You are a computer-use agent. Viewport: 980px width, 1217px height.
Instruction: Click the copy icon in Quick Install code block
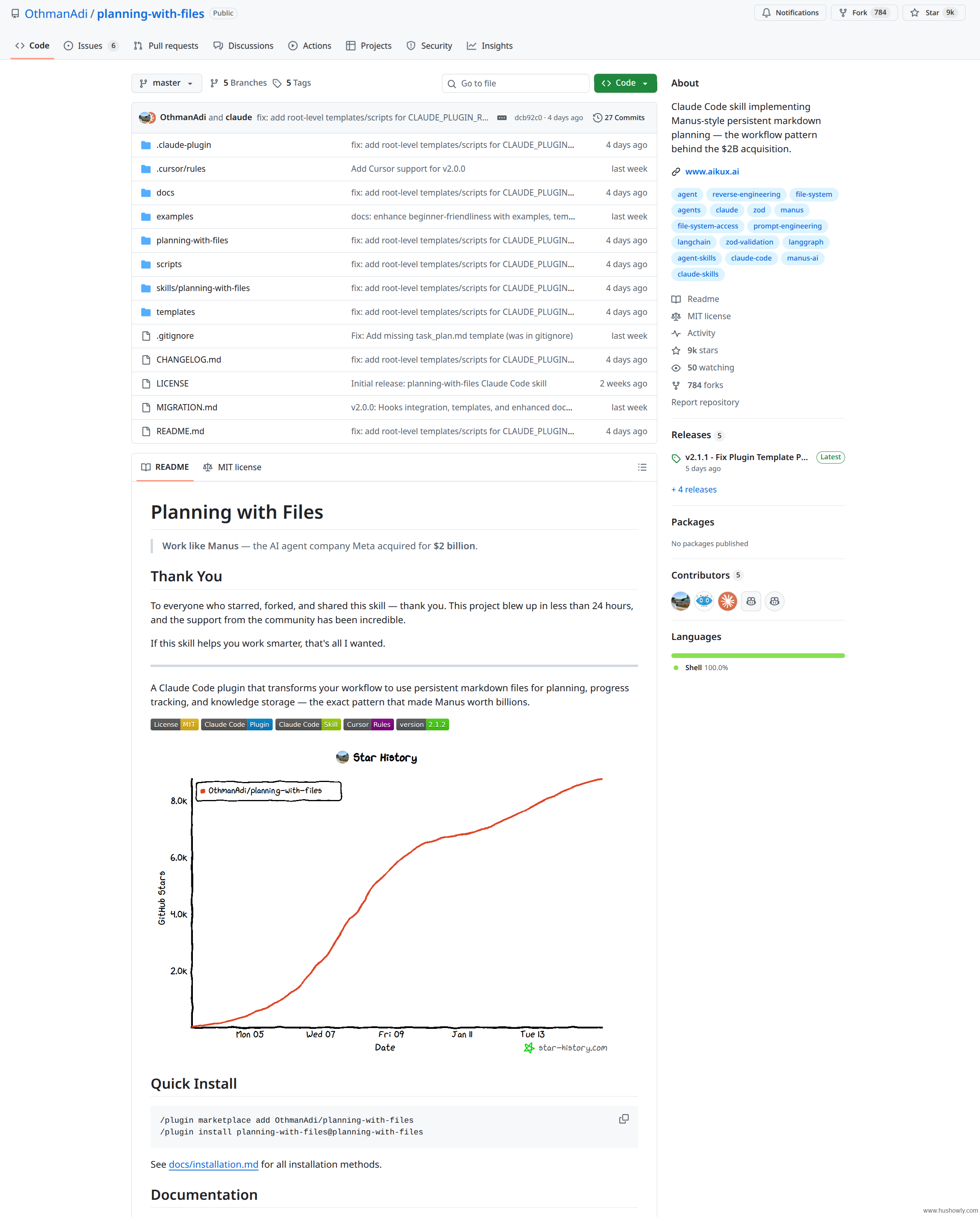(x=623, y=1119)
